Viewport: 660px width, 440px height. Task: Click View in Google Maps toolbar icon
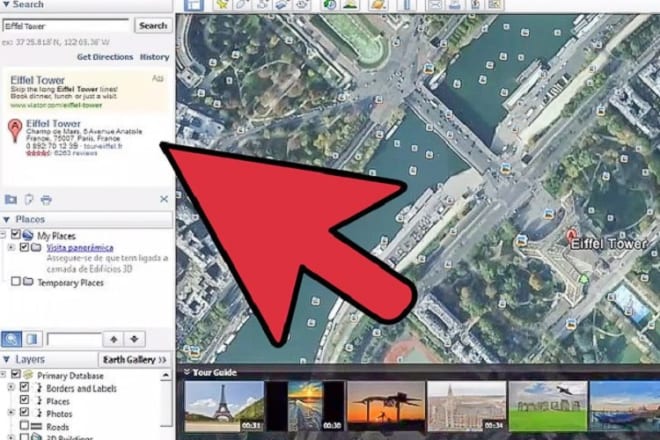pyautogui.click(x=495, y=5)
